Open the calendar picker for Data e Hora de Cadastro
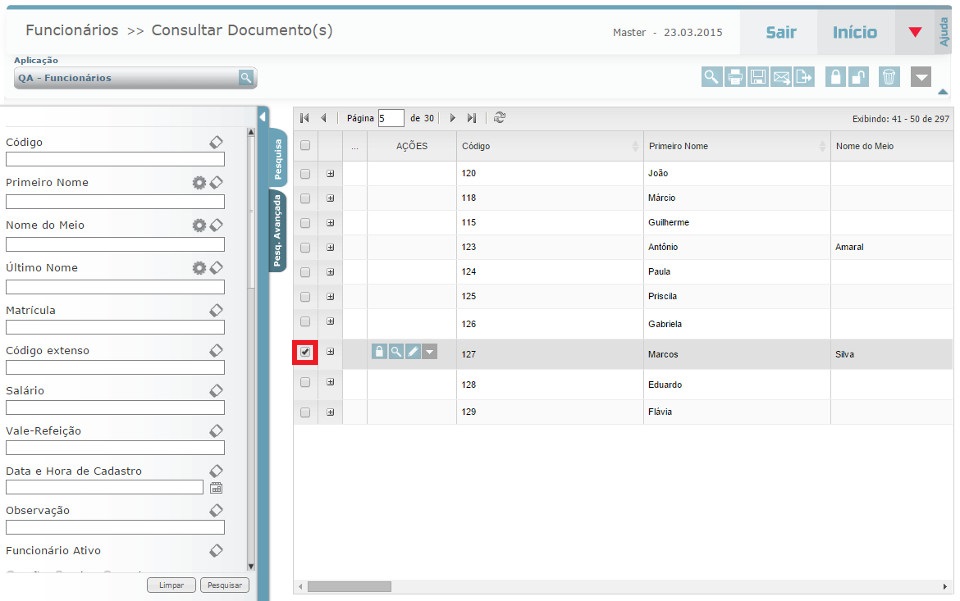 tap(215, 488)
